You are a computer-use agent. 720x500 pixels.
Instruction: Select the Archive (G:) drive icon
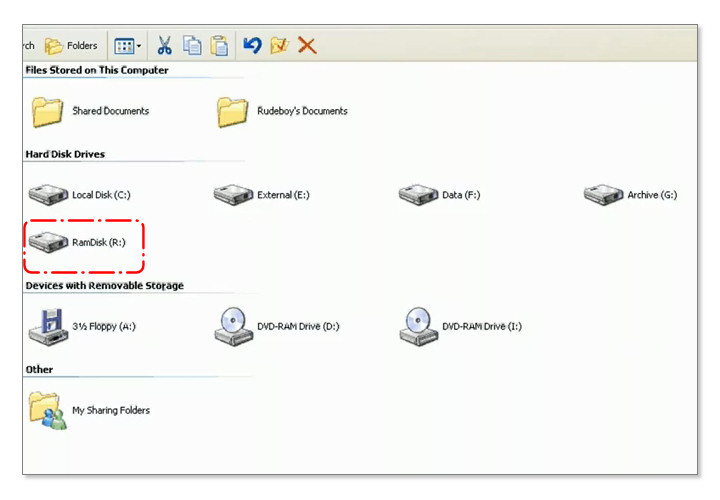(603, 195)
